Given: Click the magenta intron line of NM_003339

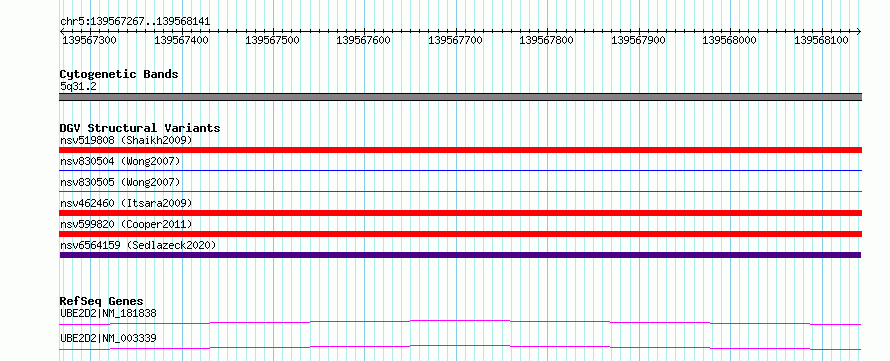Looking at the screenshot, I should pyautogui.click(x=460, y=347).
